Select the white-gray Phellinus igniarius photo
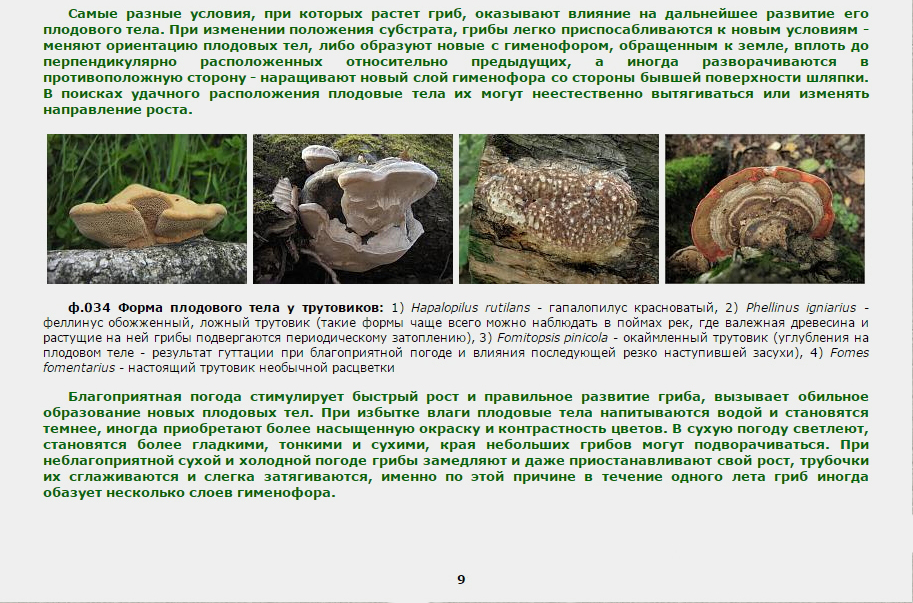 [352, 209]
